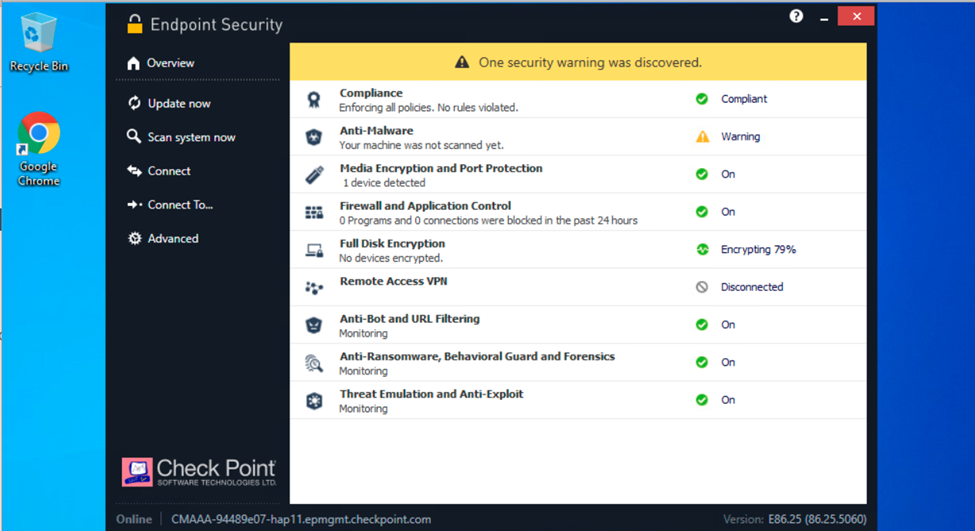Click 'No devices encrypted.' text
This screenshot has height=531, width=975.
point(390,258)
